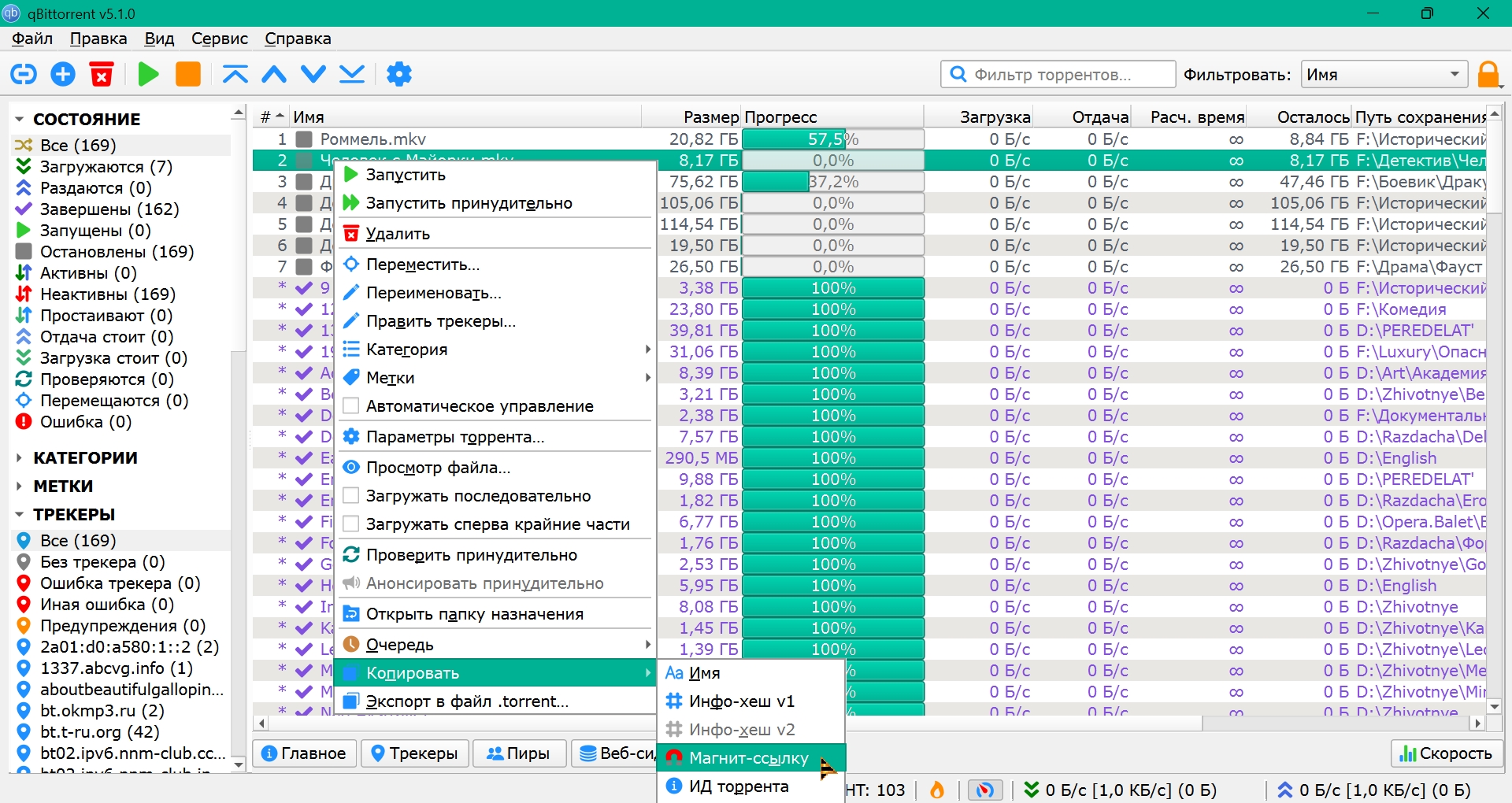Viewport: 1512px width, 803px height.
Task: Click the move up in queue icon
Action: pyautogui.click(x=274, y=74)
